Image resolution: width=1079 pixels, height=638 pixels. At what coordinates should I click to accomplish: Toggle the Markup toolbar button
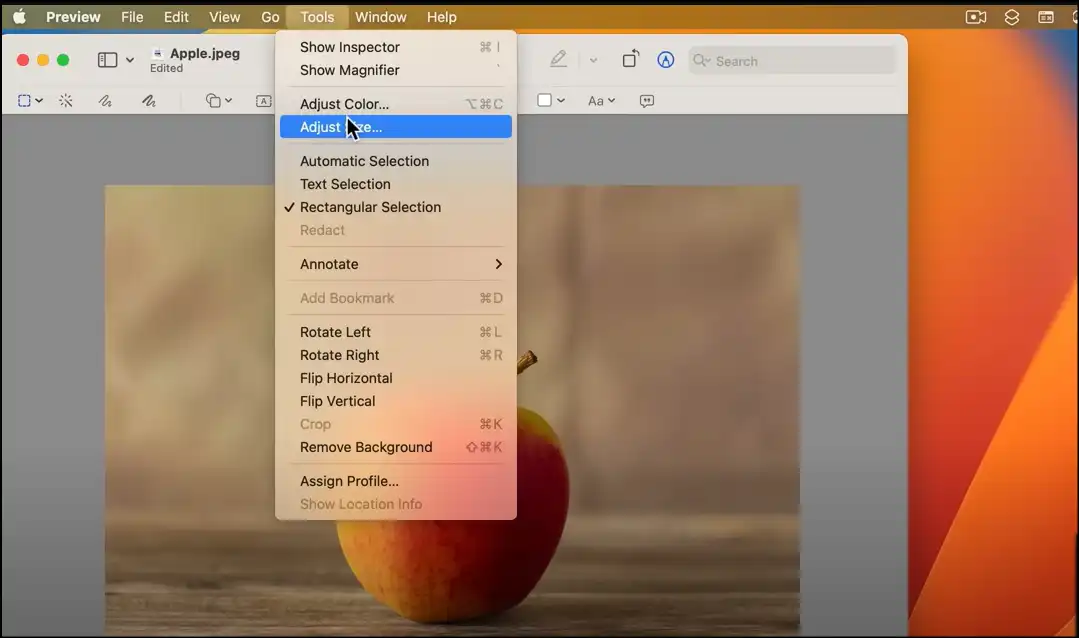tap(665, 60)
